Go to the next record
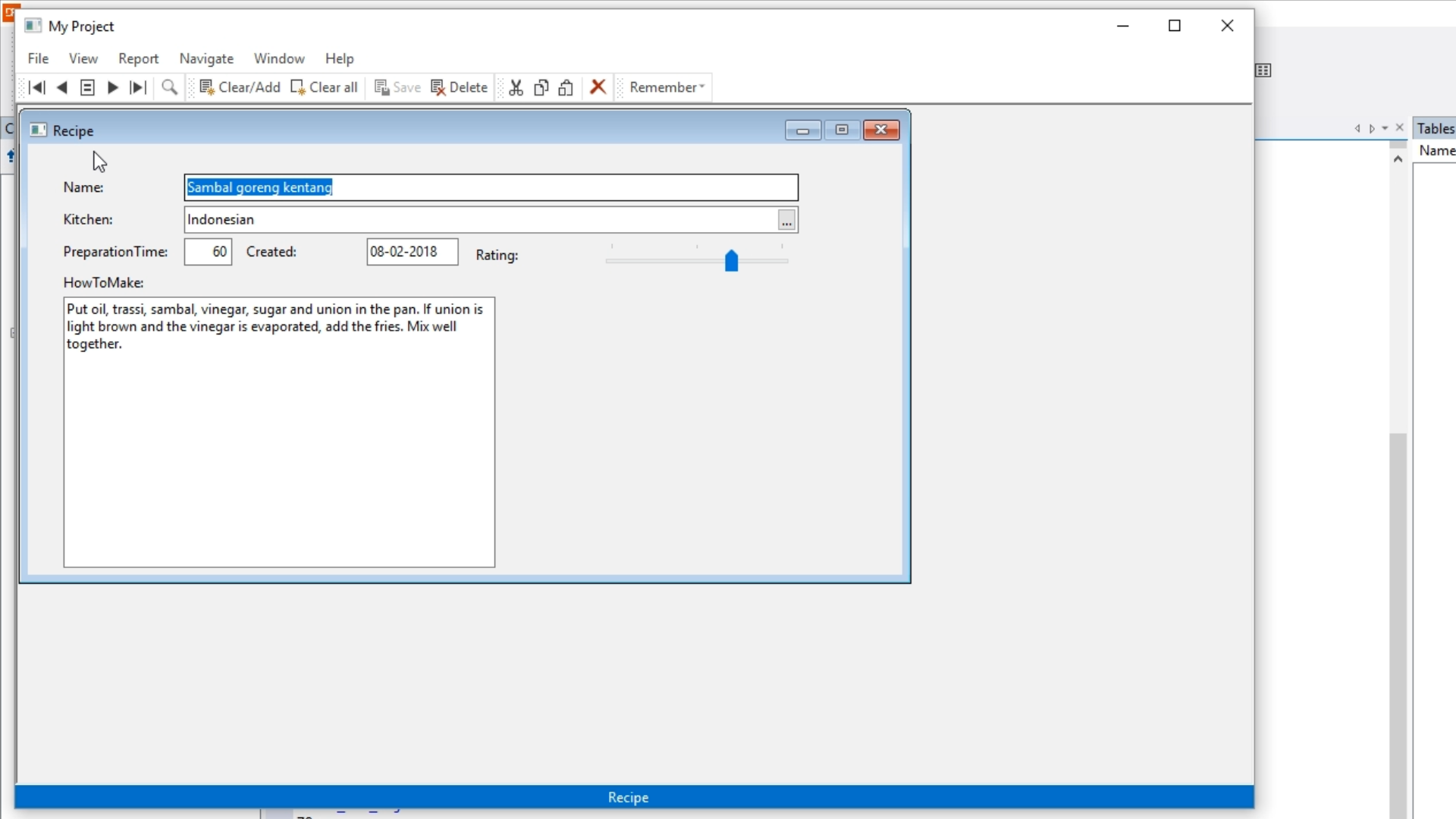 click(x=113, y=87)
